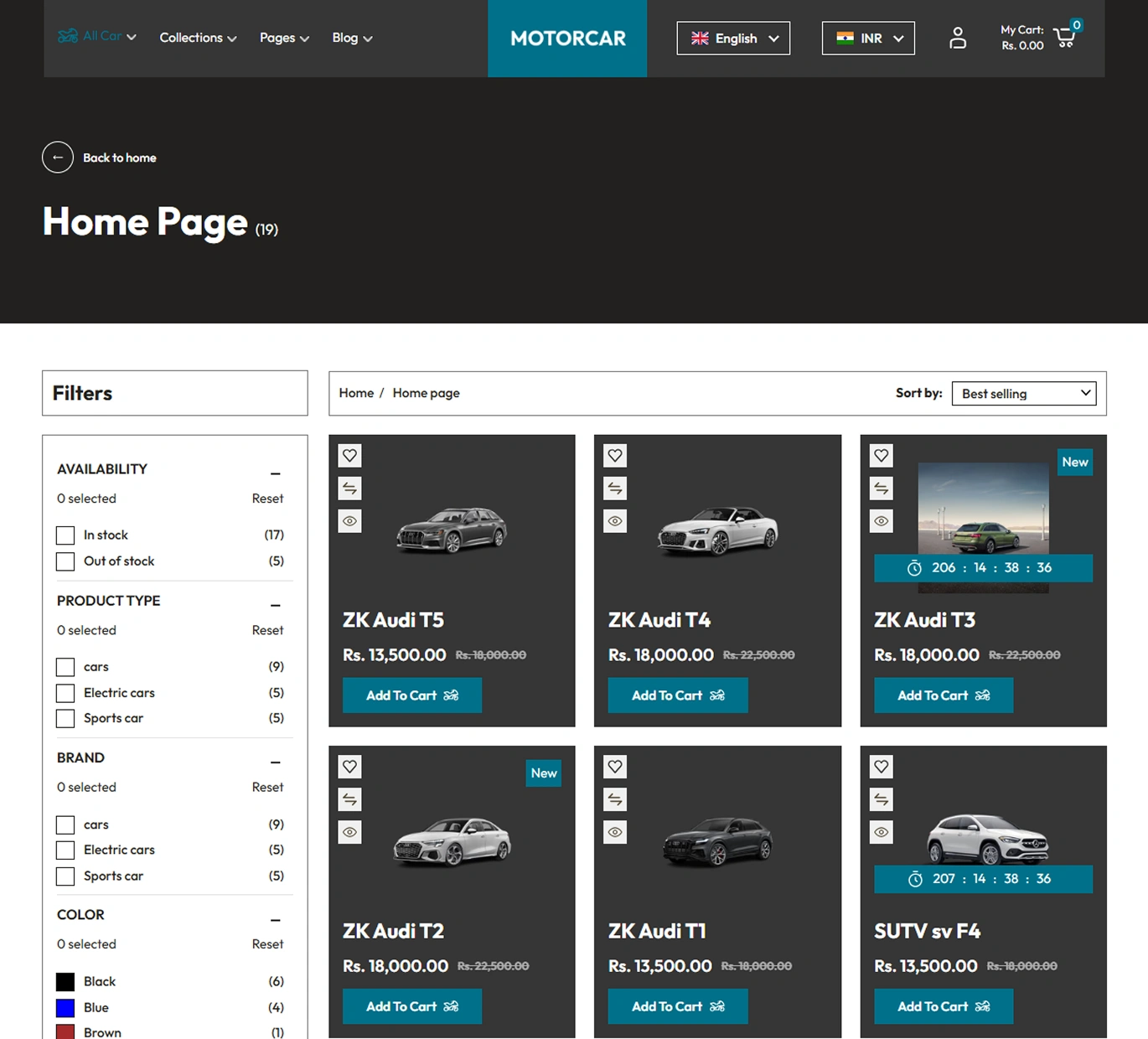This screenshot has width=1148, height=1039.
Task: Check the Out of stock filter
Action: tap(65, 561)
